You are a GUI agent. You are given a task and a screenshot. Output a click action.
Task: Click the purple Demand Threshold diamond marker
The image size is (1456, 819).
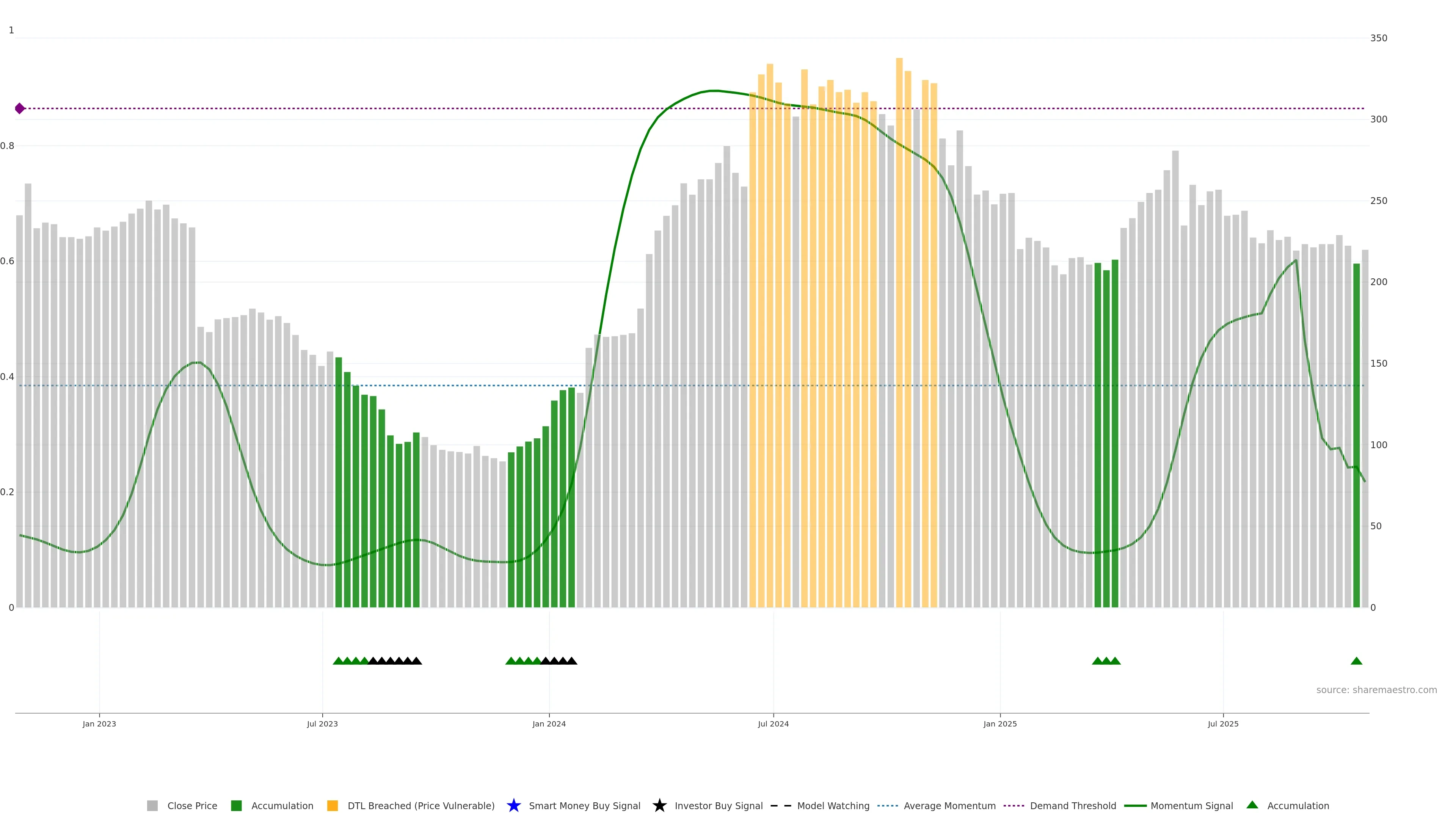pyautogui.click(x=20, y=108)
